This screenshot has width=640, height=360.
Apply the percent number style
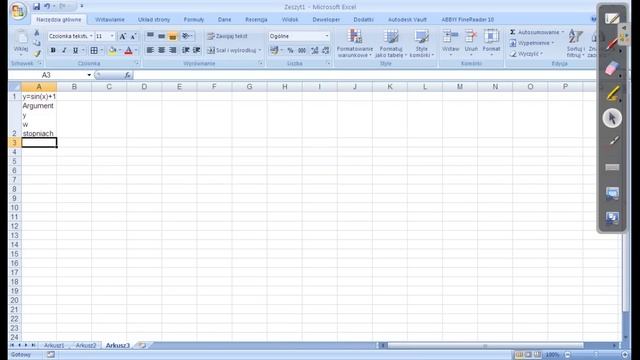pos(290,50)
